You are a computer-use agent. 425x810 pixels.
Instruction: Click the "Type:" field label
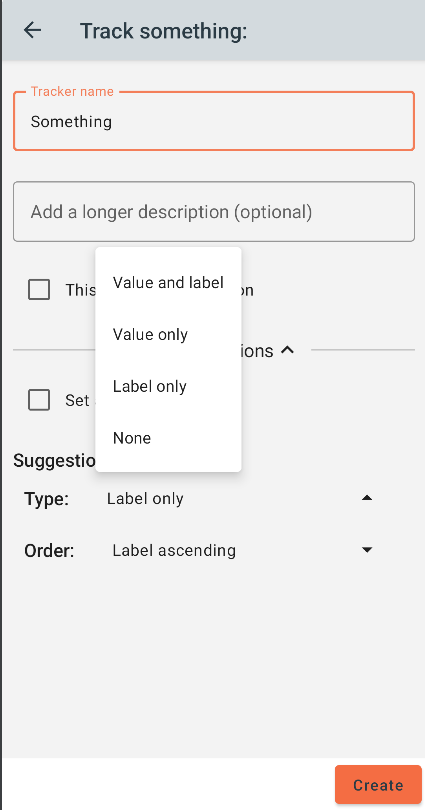(x=46, y=499)
